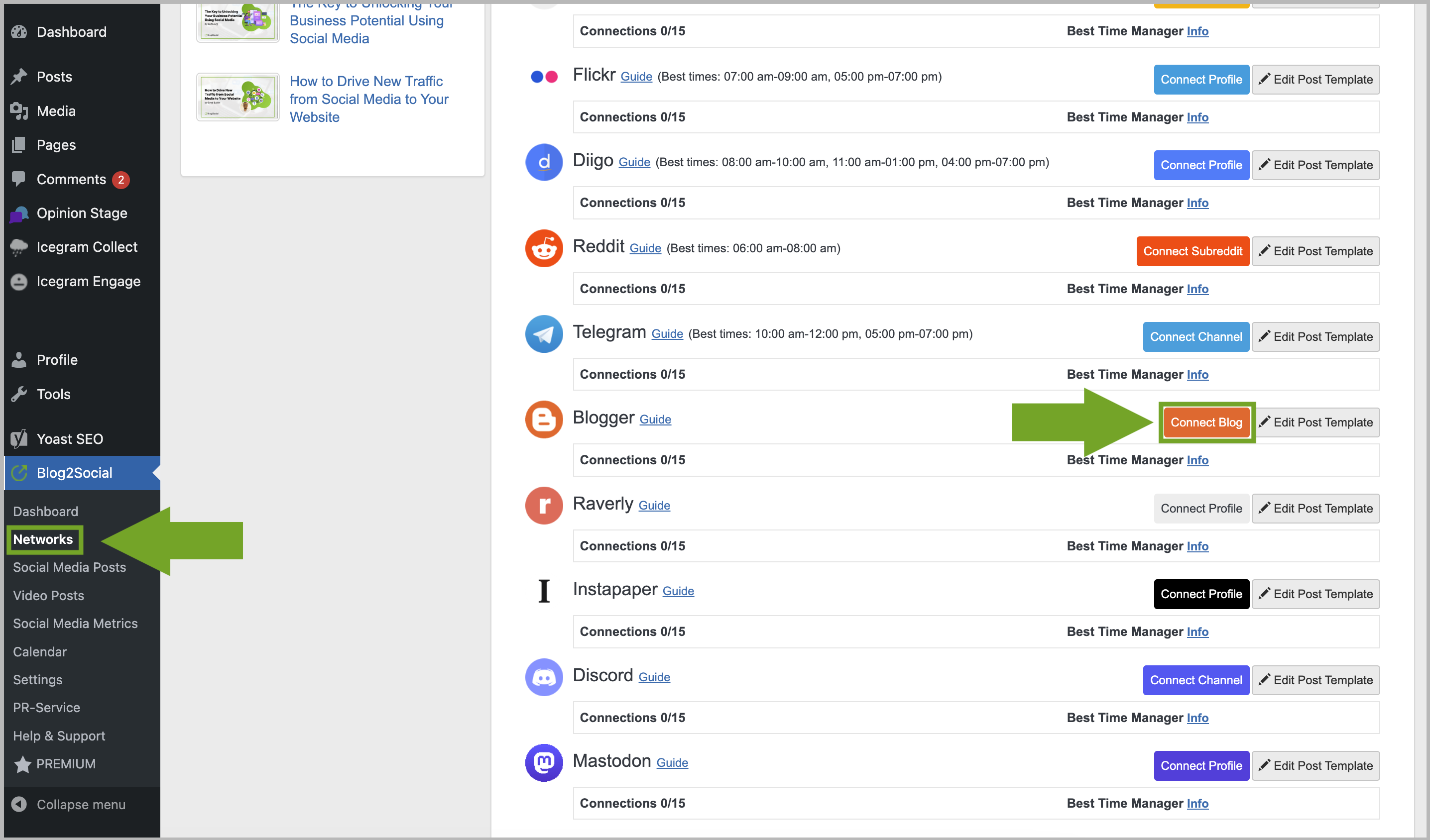Open the Flickr Guide link
The height and width of the screenshot is (840, 1430).
pos(636,77)
